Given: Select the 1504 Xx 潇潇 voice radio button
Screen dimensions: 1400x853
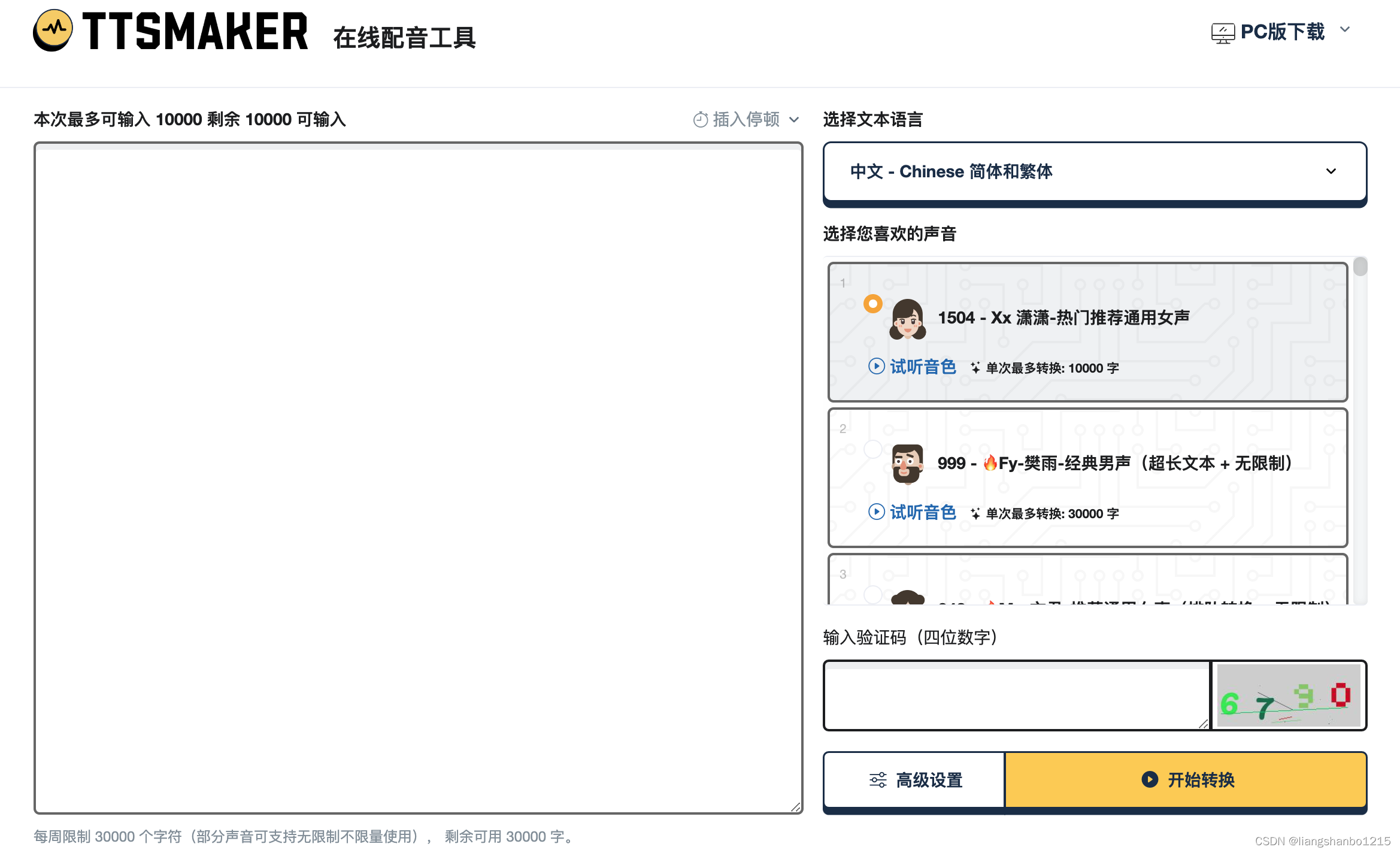Looking at the screenshot, I should coord(872,304).
